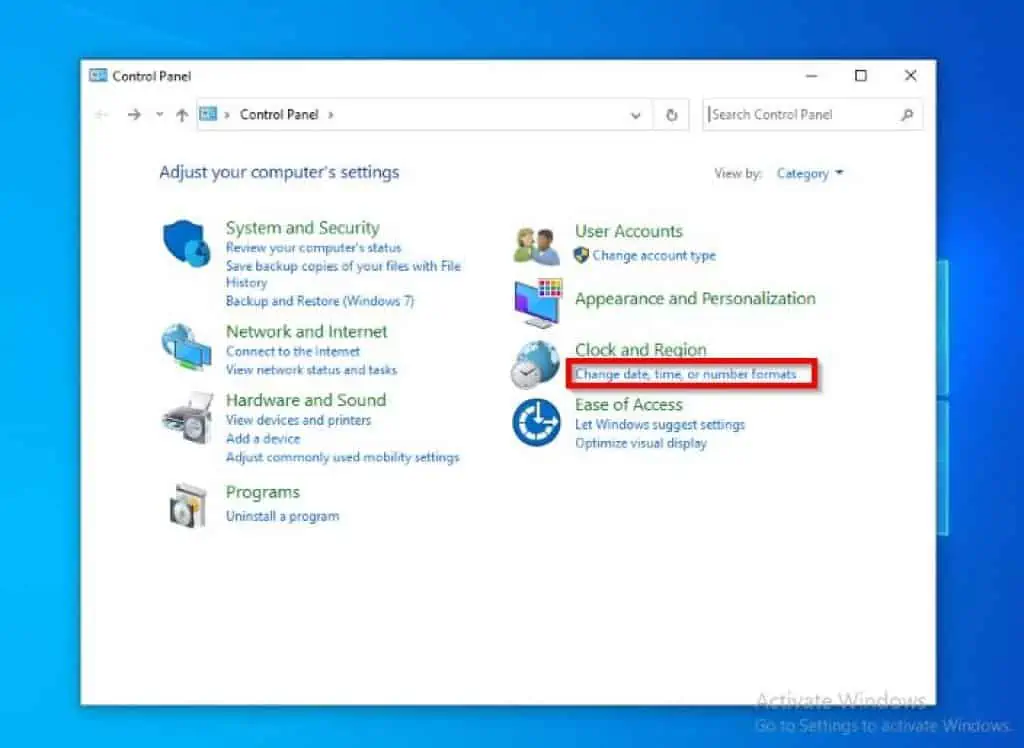Minimize the Control Panel window

pyautogui.click(x=812, y=76)
